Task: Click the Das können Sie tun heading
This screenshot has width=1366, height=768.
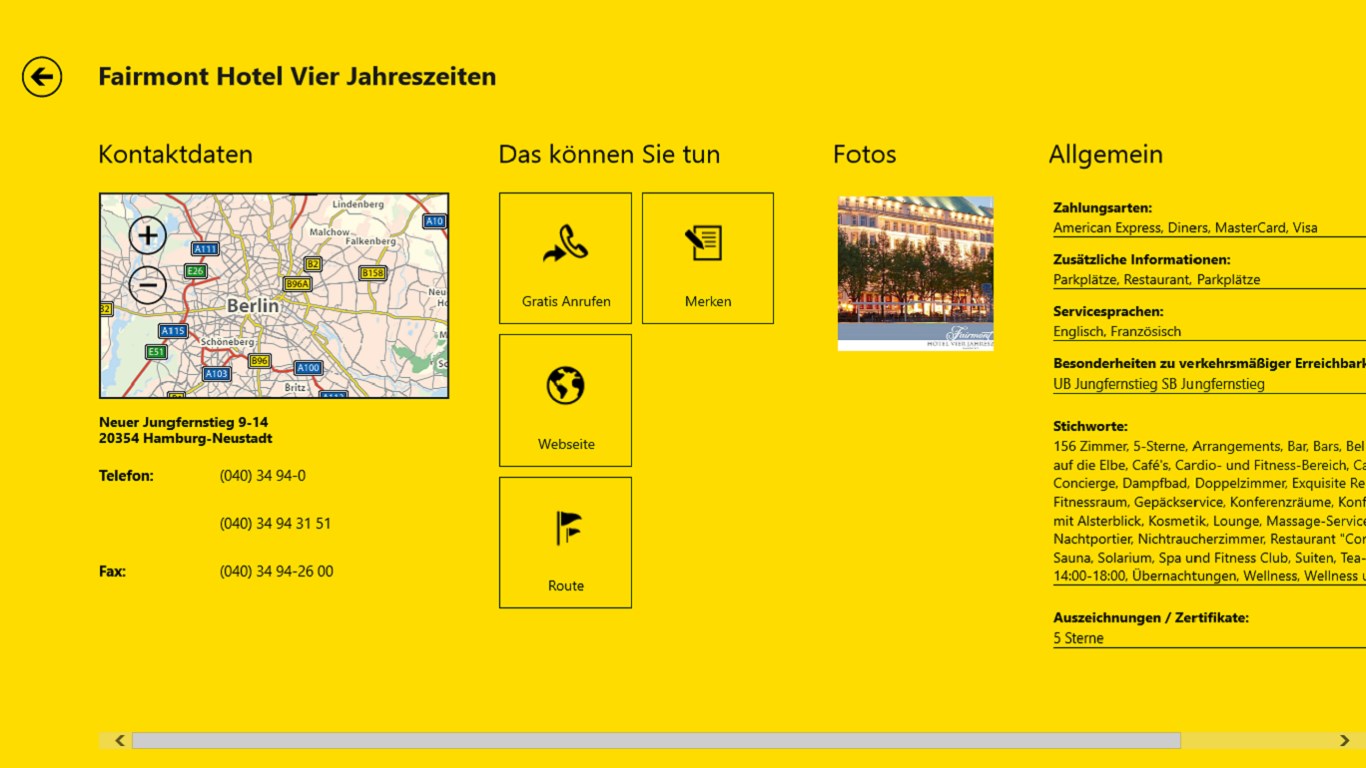Action: coord(610,154)
